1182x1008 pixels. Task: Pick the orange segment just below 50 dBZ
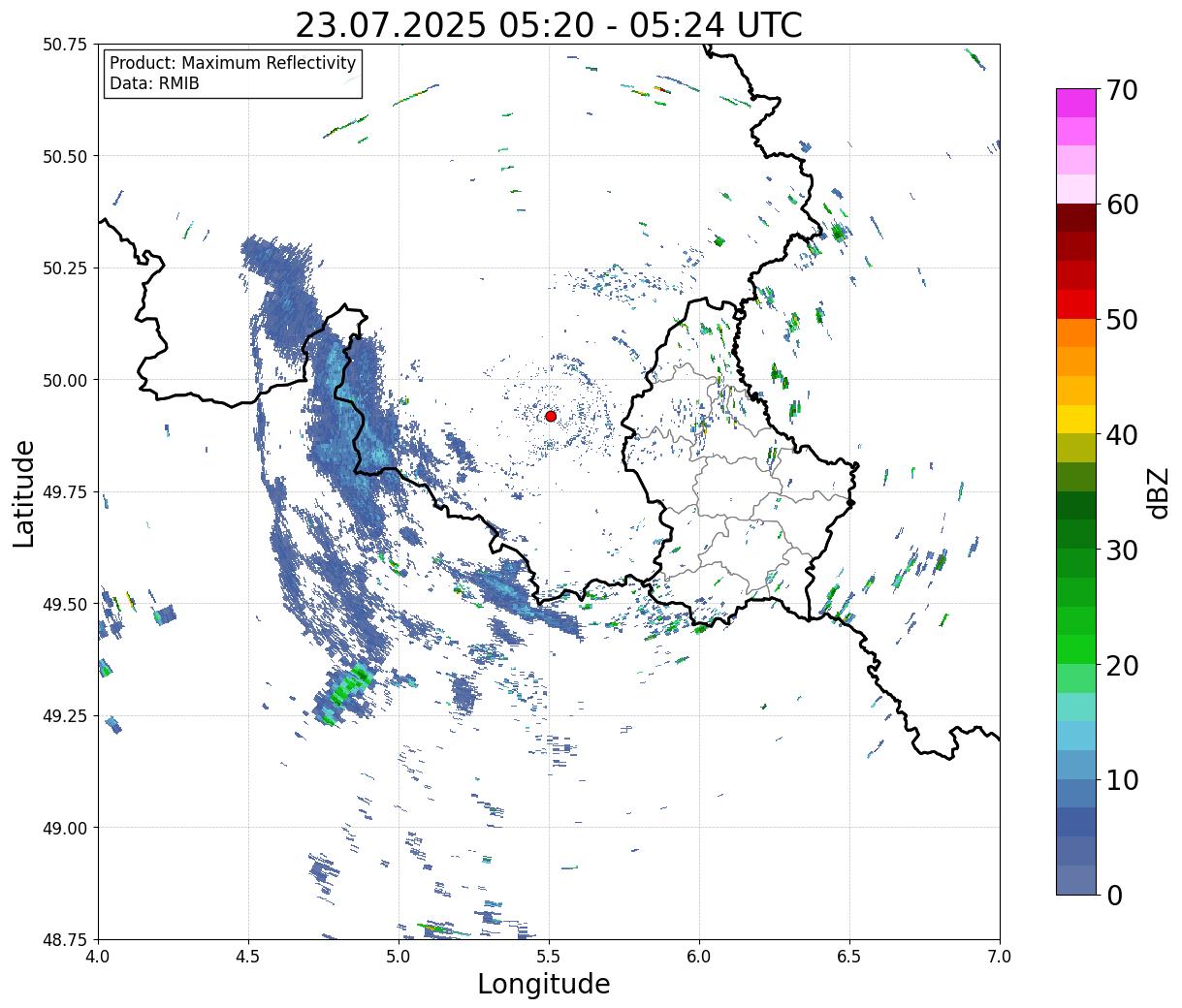[1076, 332]
